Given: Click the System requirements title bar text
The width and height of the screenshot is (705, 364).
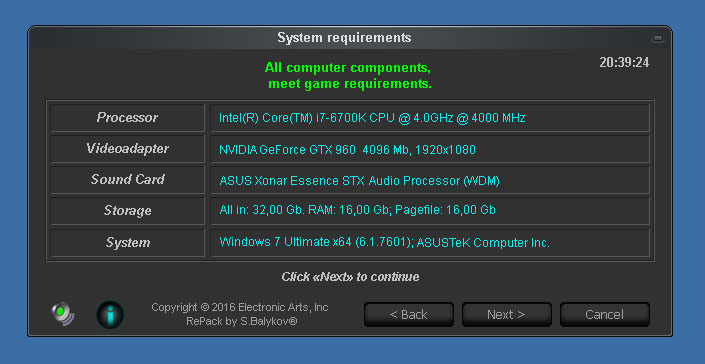Looking at the screenshot, I should [344, 38].
